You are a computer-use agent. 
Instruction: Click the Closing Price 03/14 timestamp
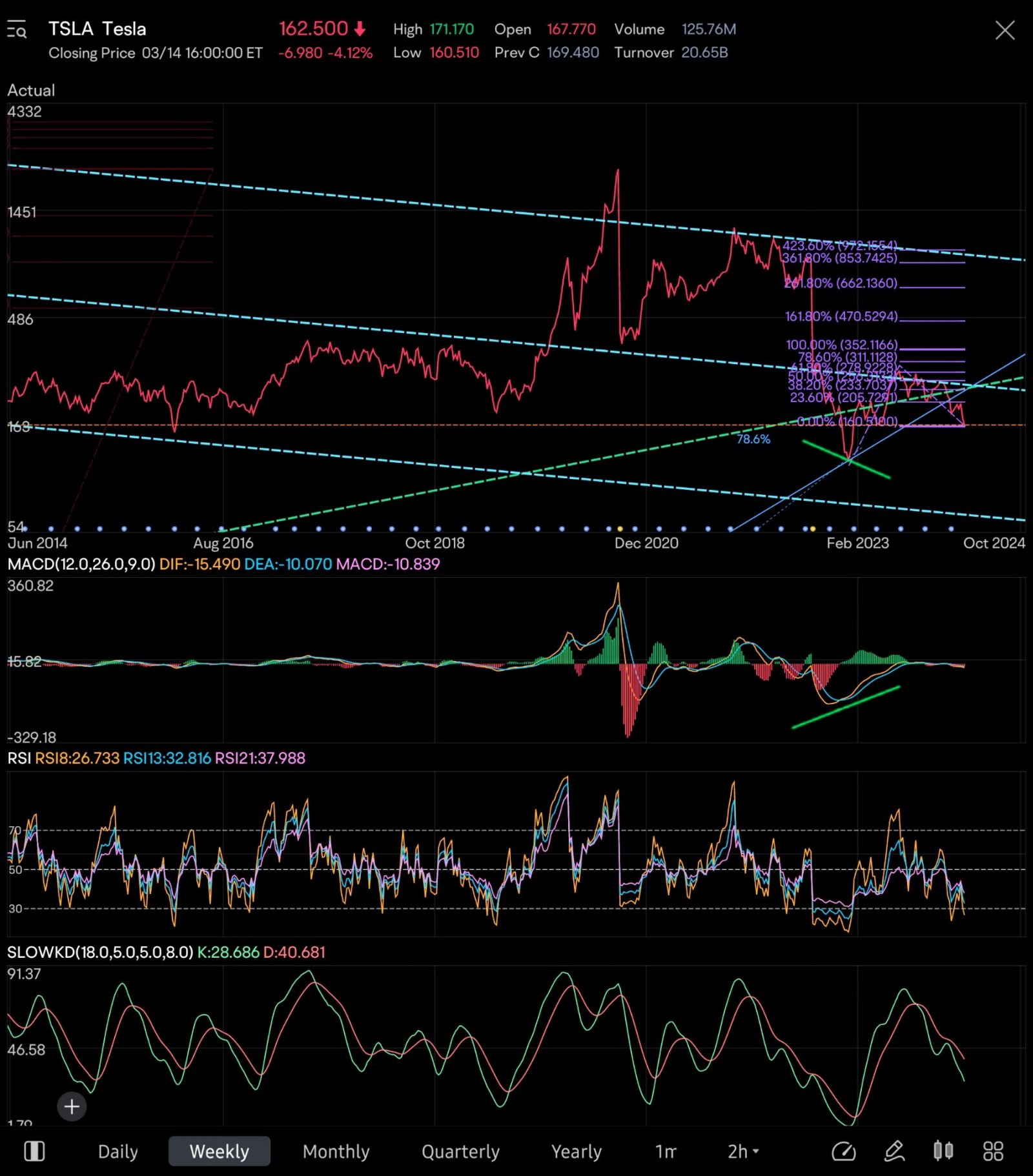click(x=156, y=53)
